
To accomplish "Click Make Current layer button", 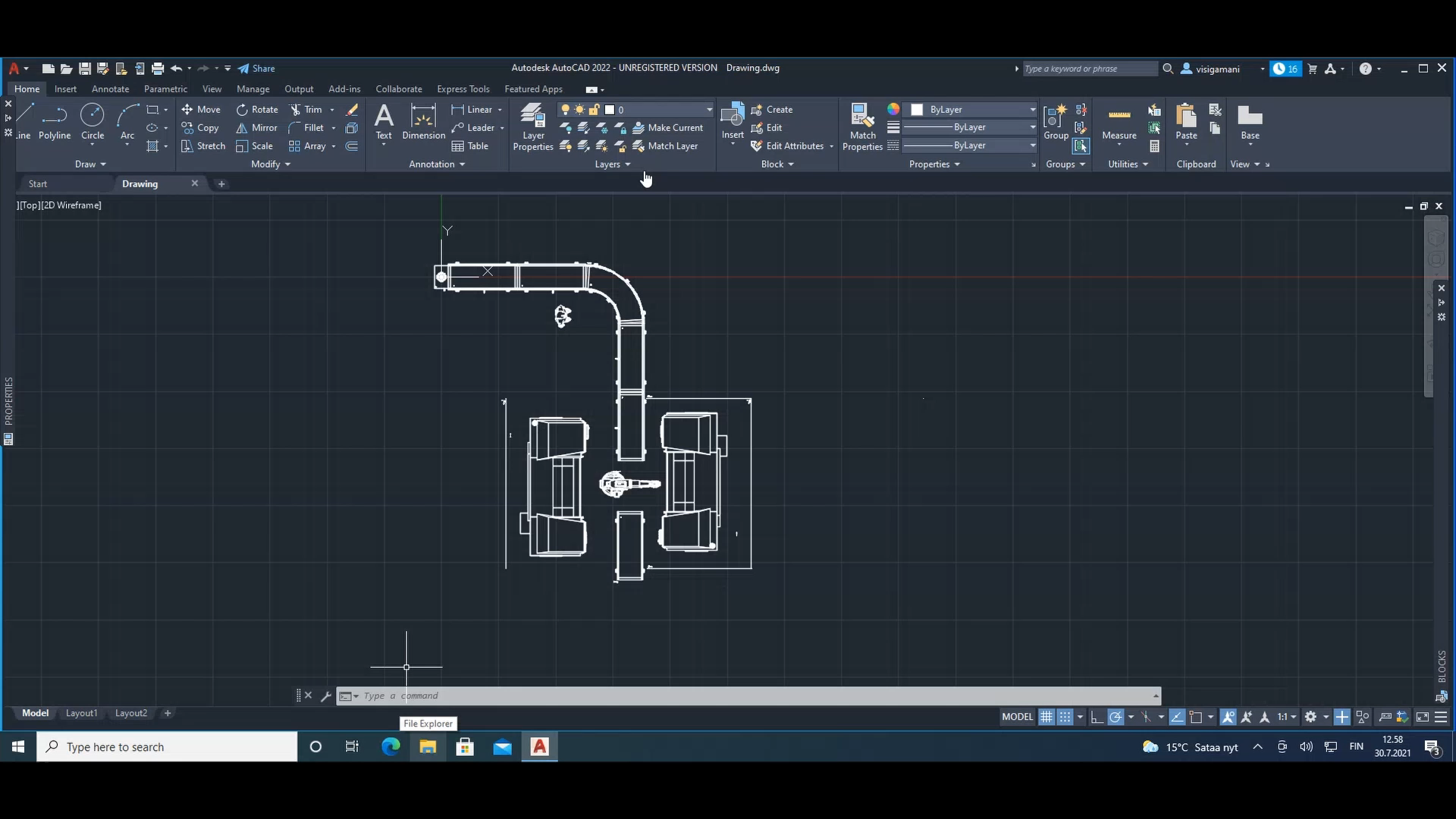I will [668, 128].
